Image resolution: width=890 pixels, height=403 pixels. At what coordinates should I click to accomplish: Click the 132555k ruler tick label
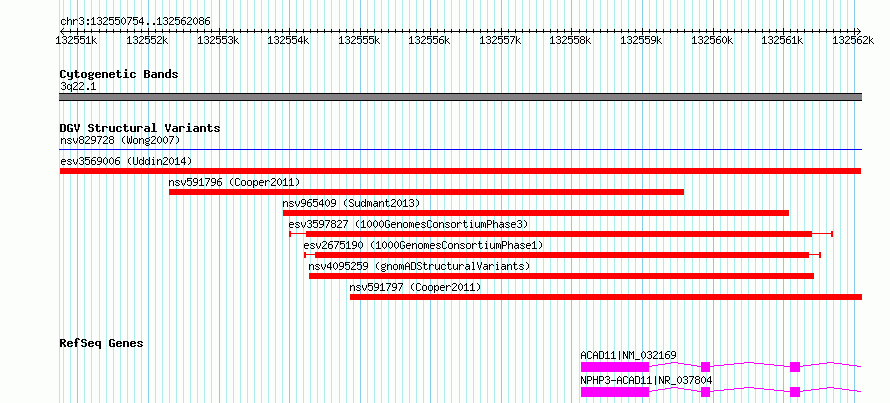358,40
